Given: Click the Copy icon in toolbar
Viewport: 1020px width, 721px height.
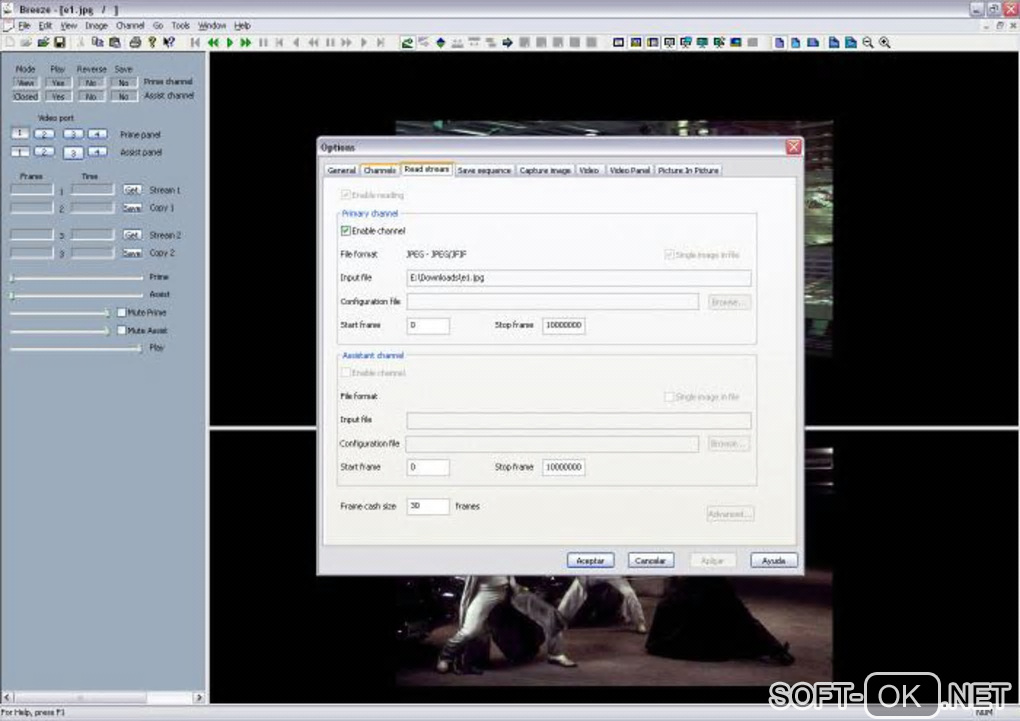Looking at the screenshot, I should pos(98,42).
